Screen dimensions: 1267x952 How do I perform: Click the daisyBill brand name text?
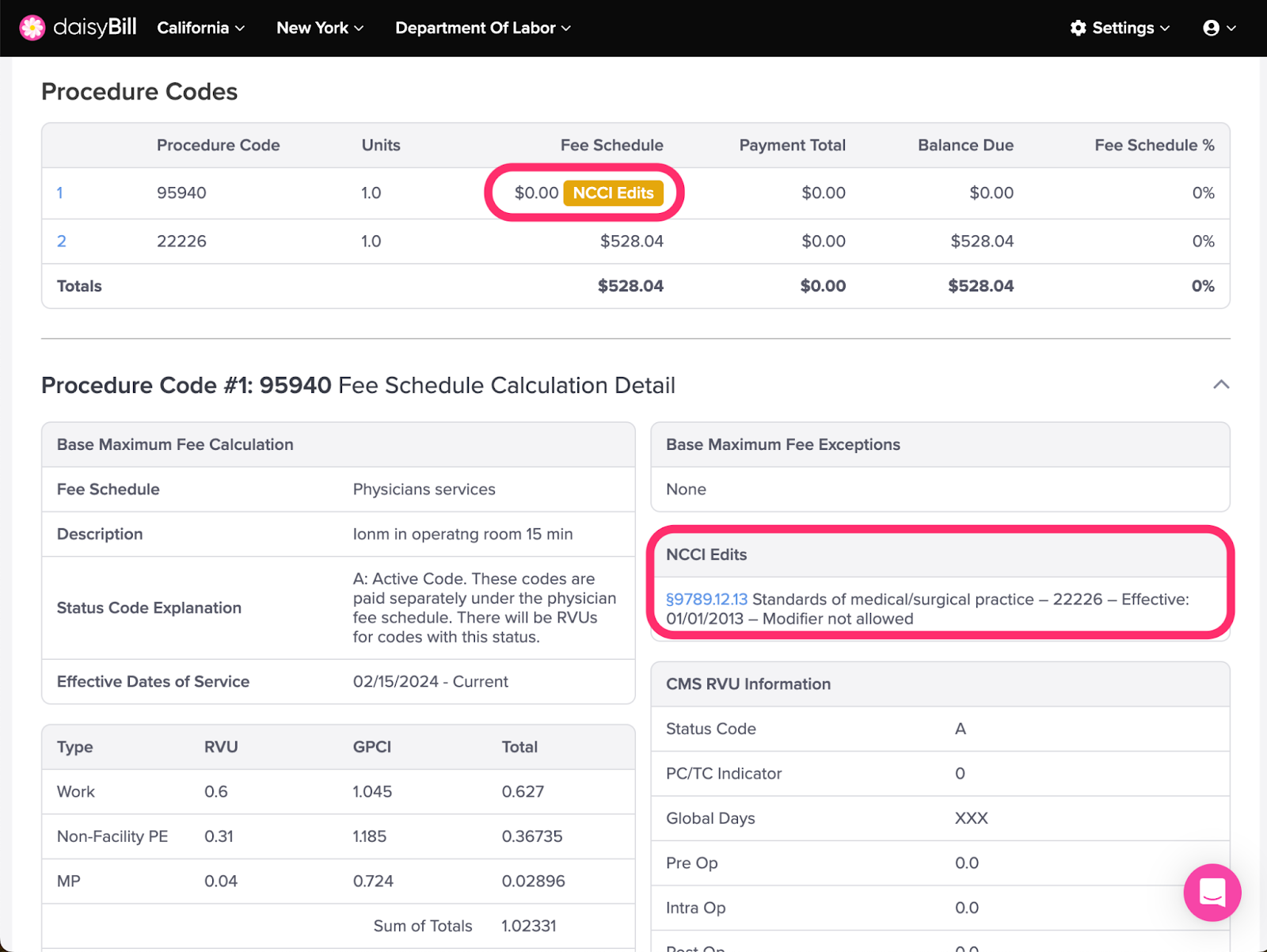[95, 28]
